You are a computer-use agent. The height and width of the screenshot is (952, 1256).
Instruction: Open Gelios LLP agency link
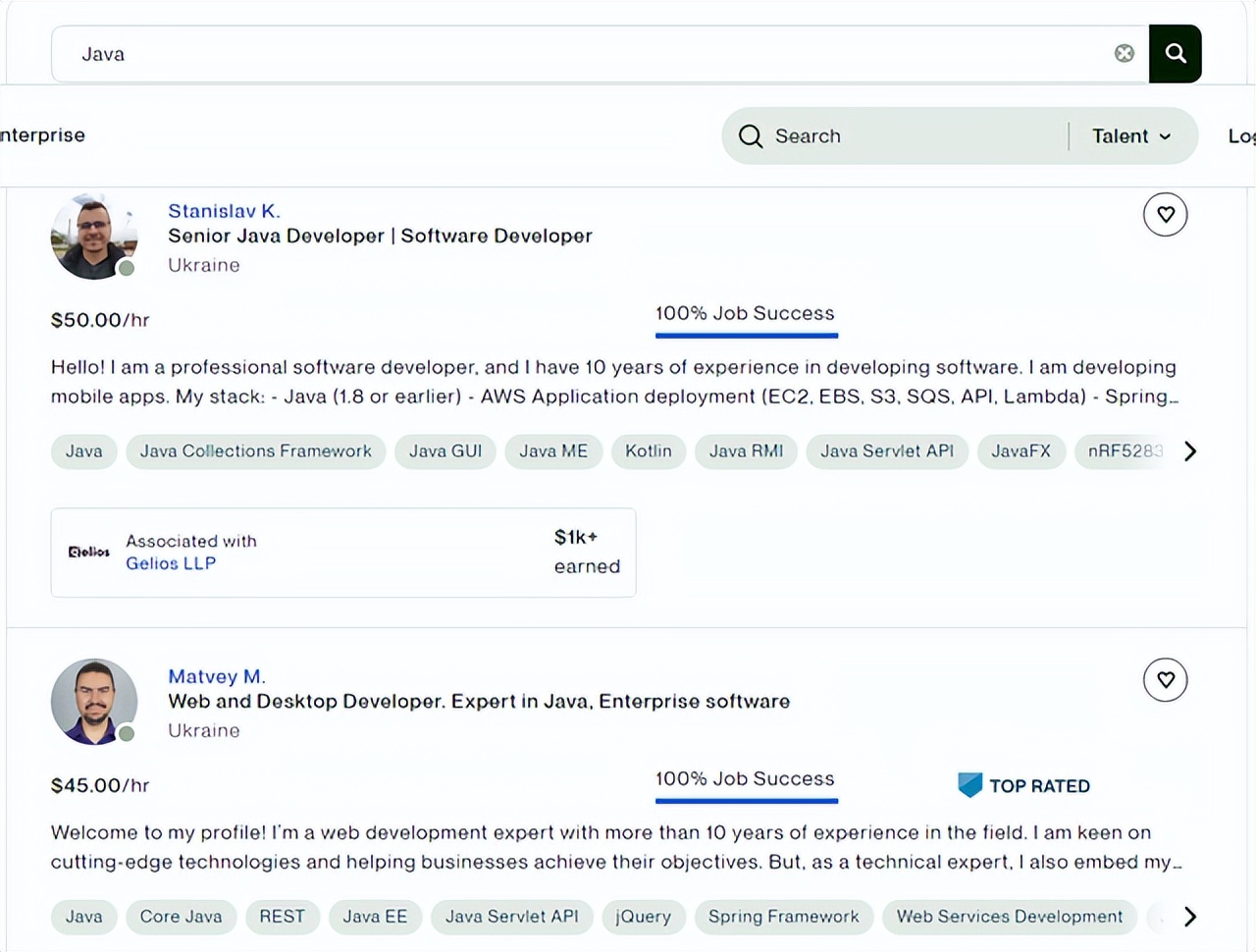pyautogui.click(x=171, y=563)
